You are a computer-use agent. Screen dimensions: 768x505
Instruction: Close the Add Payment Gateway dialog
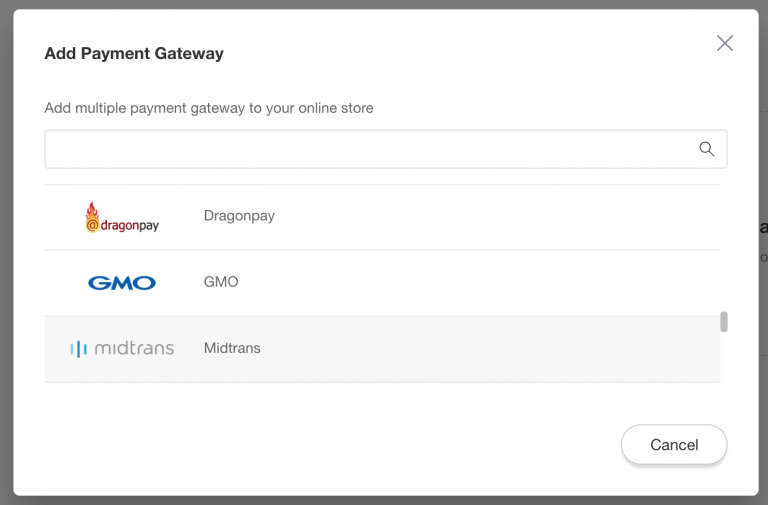[x=724, y=43]
